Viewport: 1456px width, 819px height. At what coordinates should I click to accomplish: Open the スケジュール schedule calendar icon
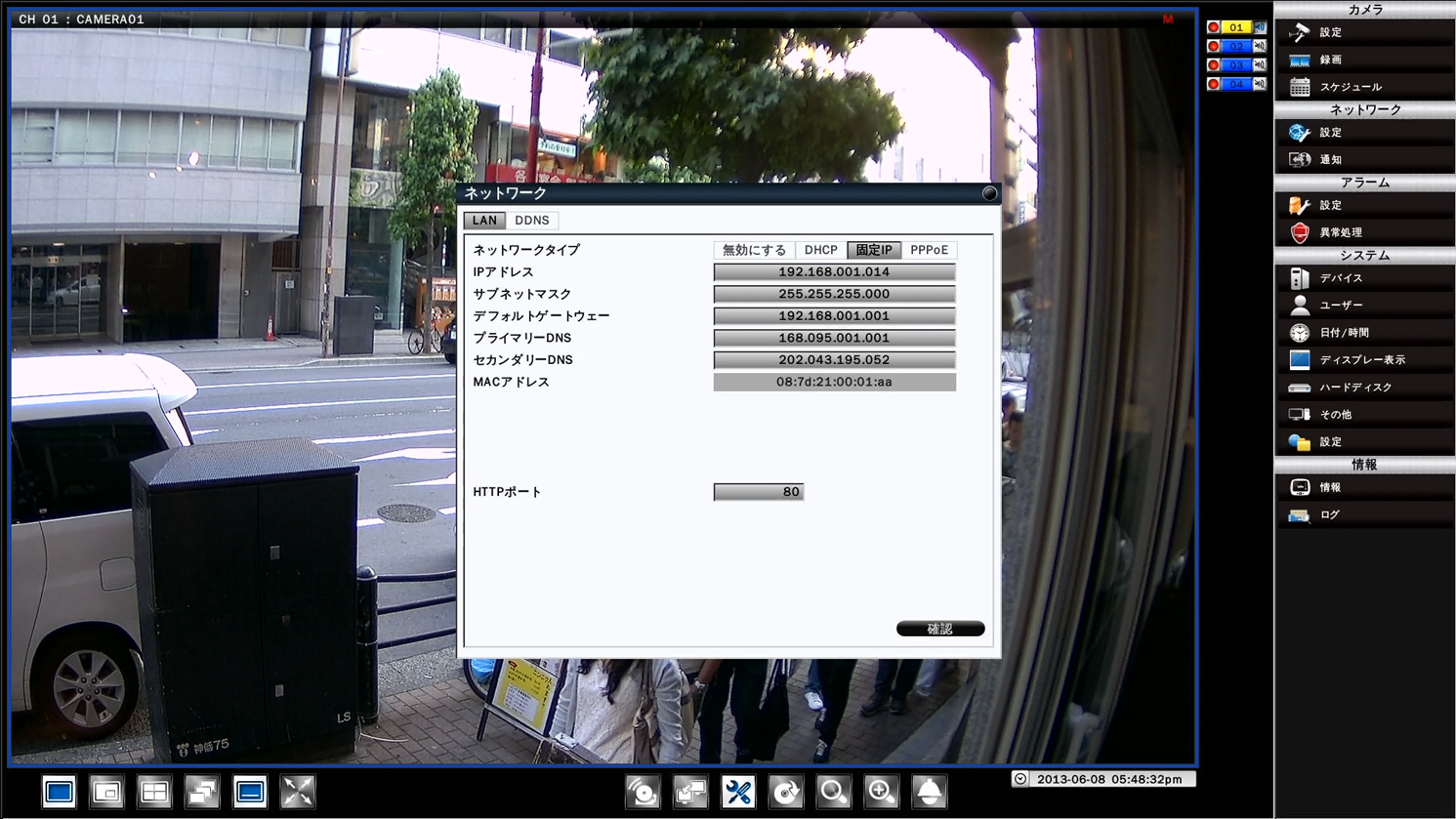(1299, 86)
